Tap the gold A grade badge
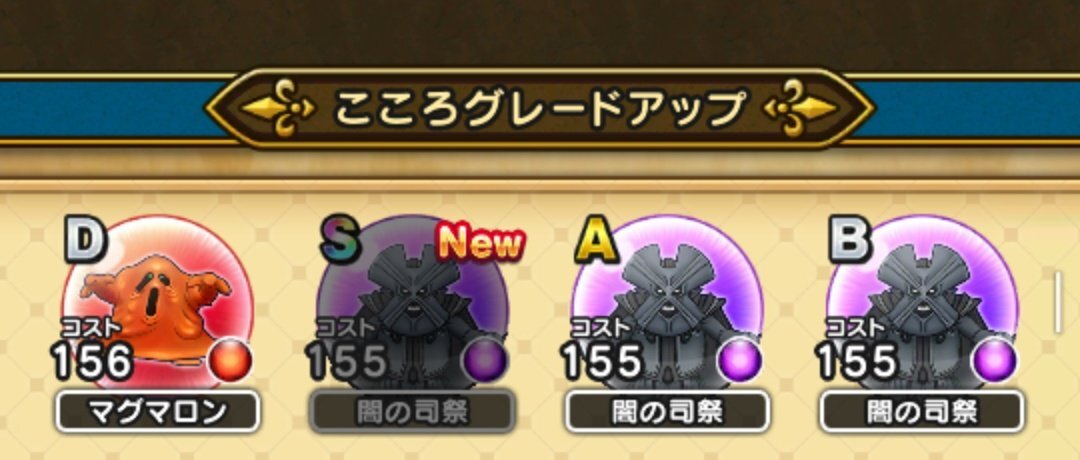The image size is (1080, 460). 596,241
